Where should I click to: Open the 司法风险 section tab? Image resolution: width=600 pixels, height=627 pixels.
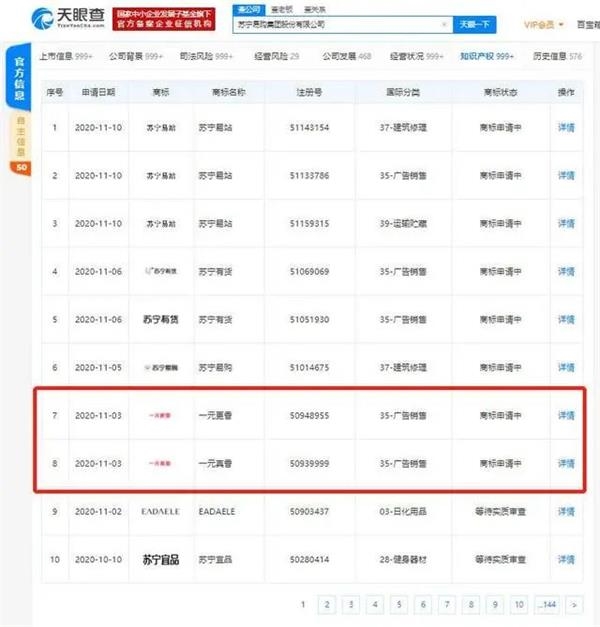point(206,56)
